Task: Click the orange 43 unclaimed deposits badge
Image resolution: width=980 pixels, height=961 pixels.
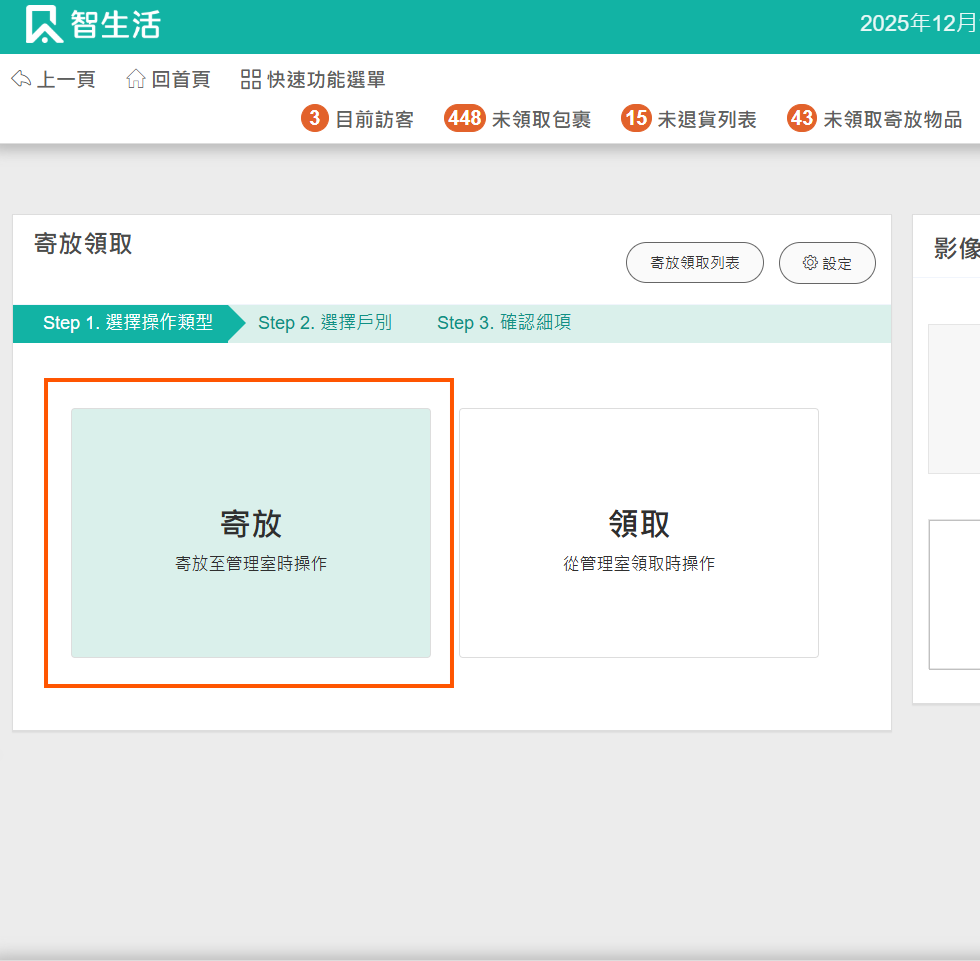Action: pos(802,119)
